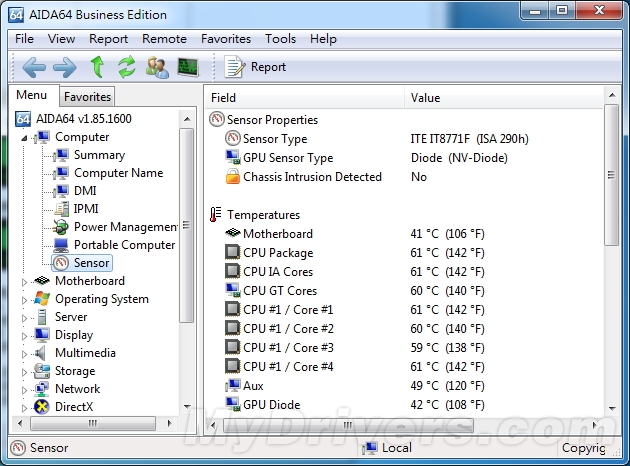Viewport: 630px width, 466px height.
Task: Click the Value column header
Action: tap(425, 98)
